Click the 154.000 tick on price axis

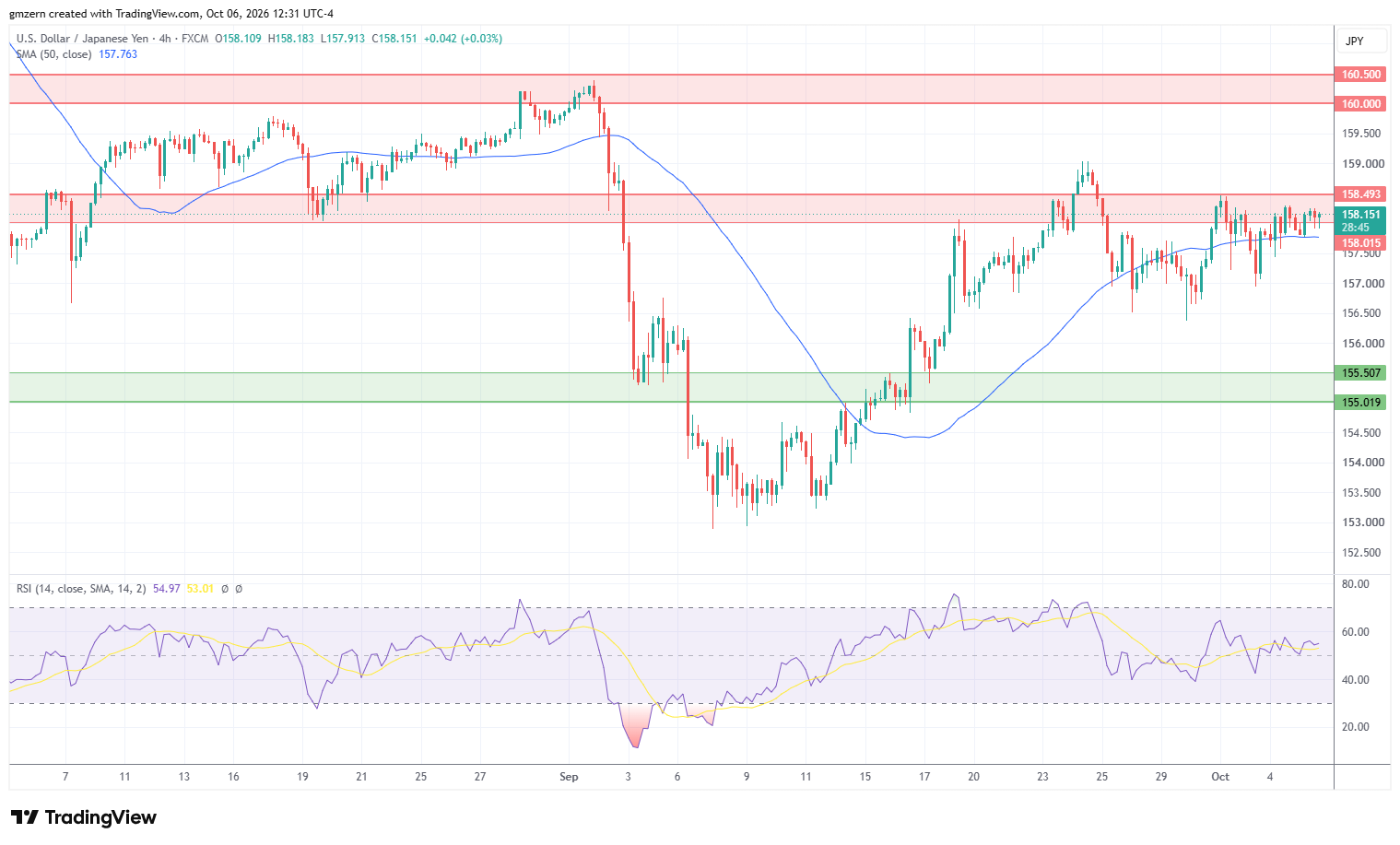1361,463
